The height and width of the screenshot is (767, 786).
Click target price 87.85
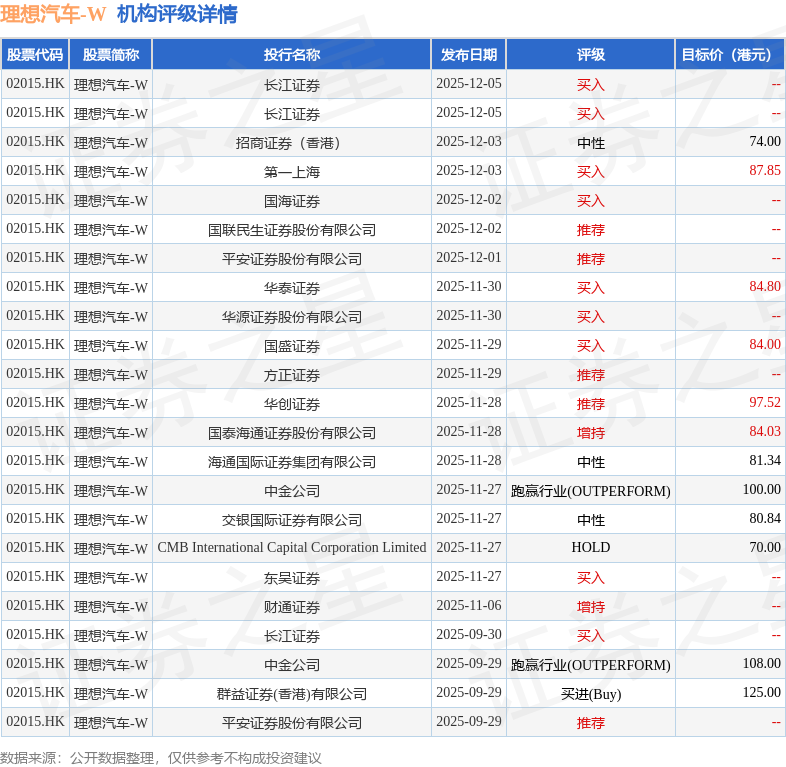coord(765,170)
